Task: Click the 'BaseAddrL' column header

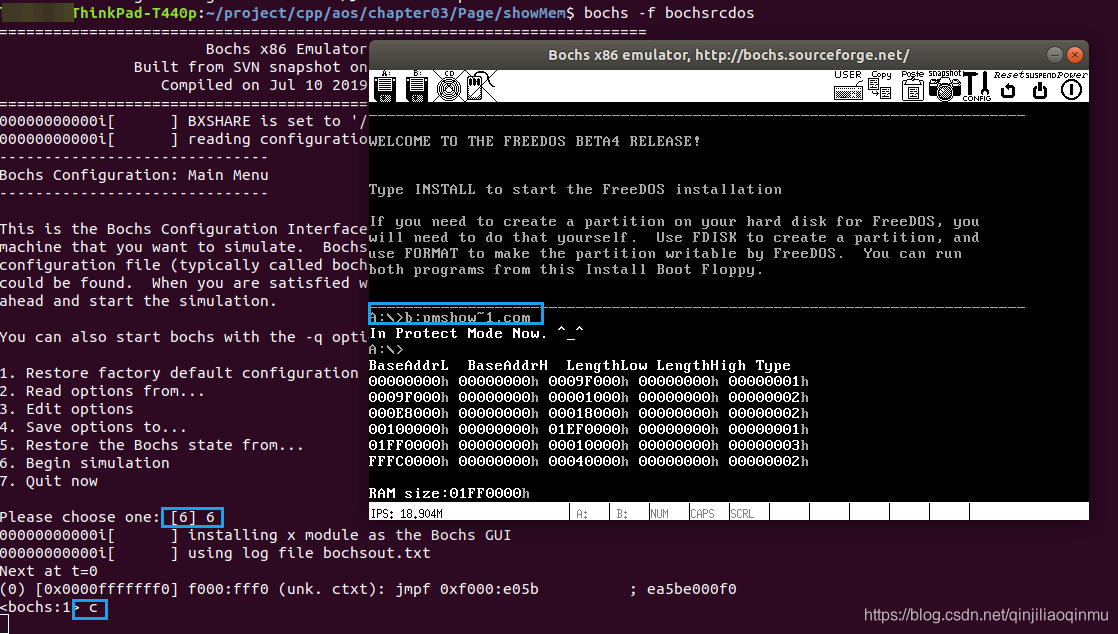Action: (409, 365)
